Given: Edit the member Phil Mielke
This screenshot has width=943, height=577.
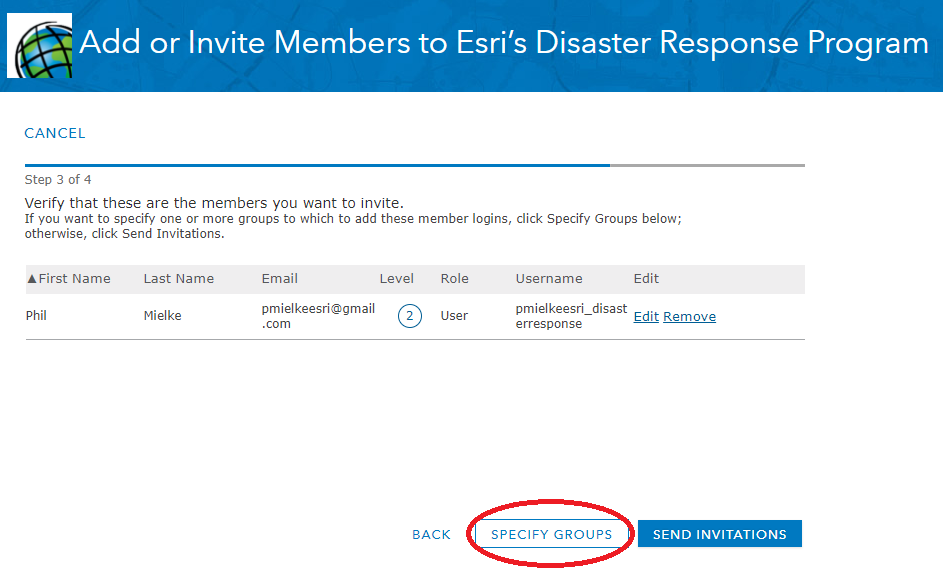Looking at the screenshot, I should (x=646, y=316).
